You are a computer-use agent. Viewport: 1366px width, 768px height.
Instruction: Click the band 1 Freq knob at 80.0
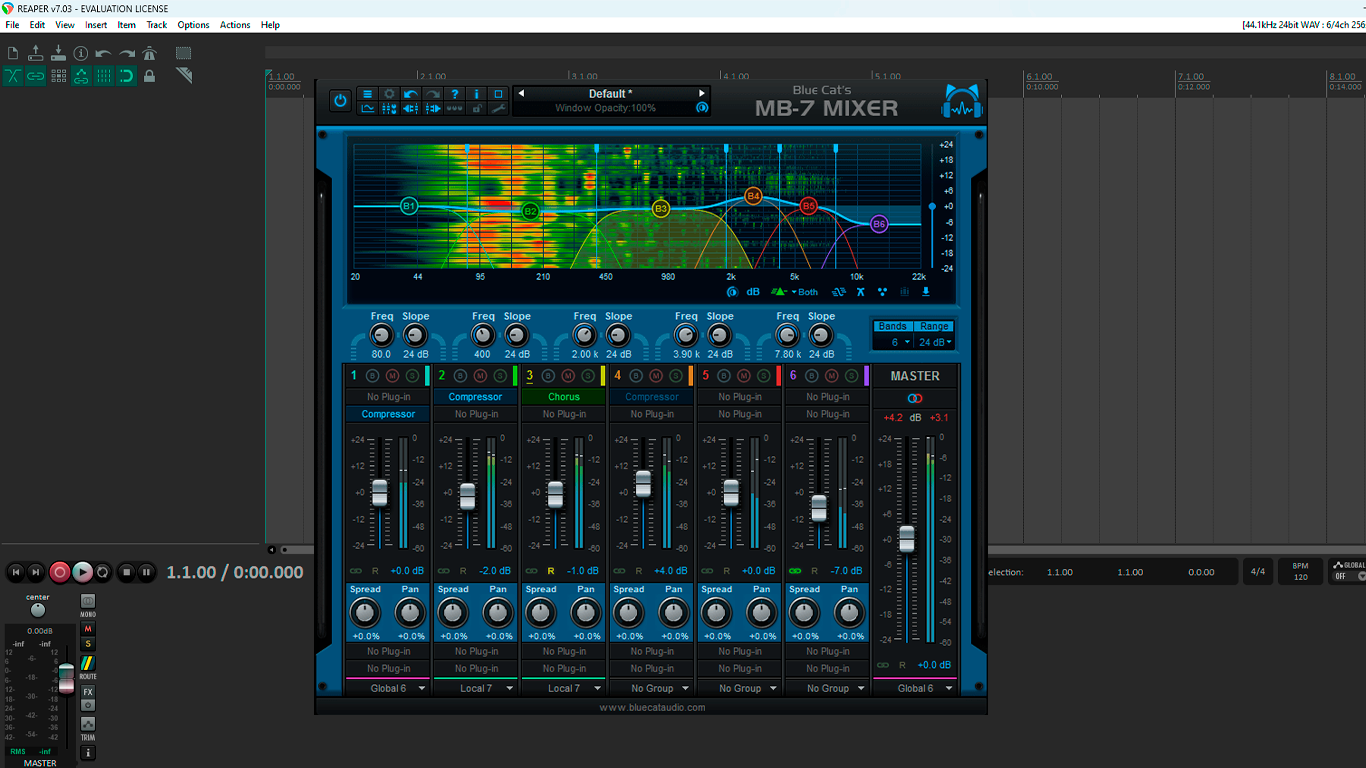(x=381, y=336)
